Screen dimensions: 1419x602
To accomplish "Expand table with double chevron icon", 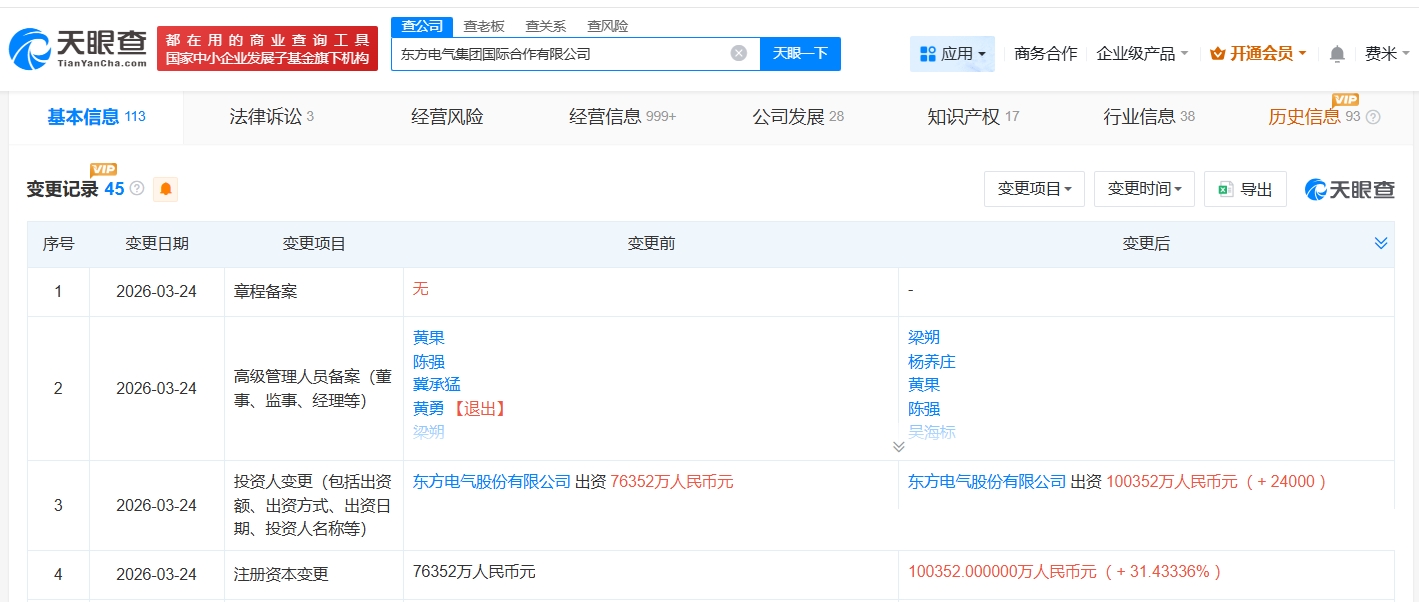I will 1380,244.
